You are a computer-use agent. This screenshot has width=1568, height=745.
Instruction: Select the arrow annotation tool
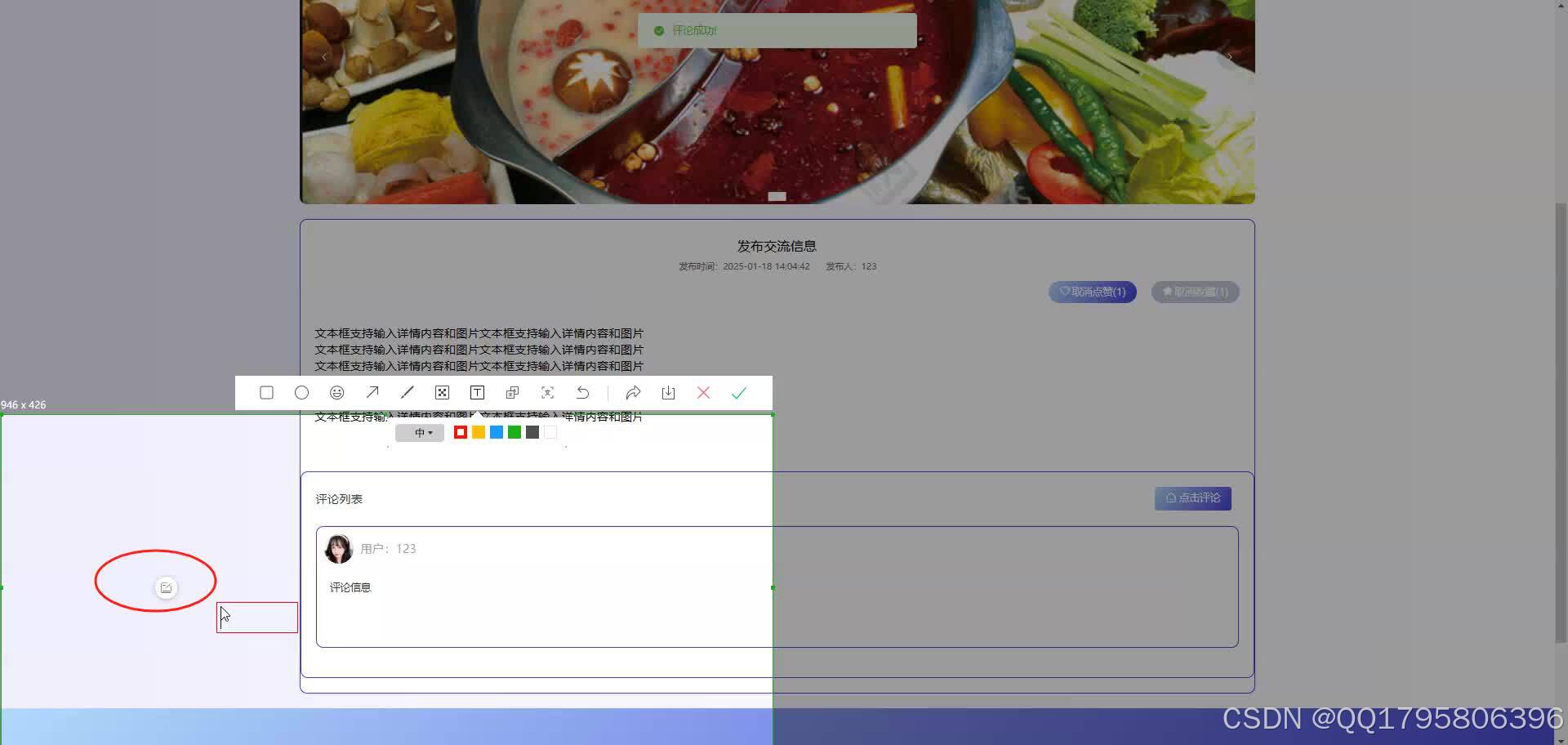(x=372, y=392)
